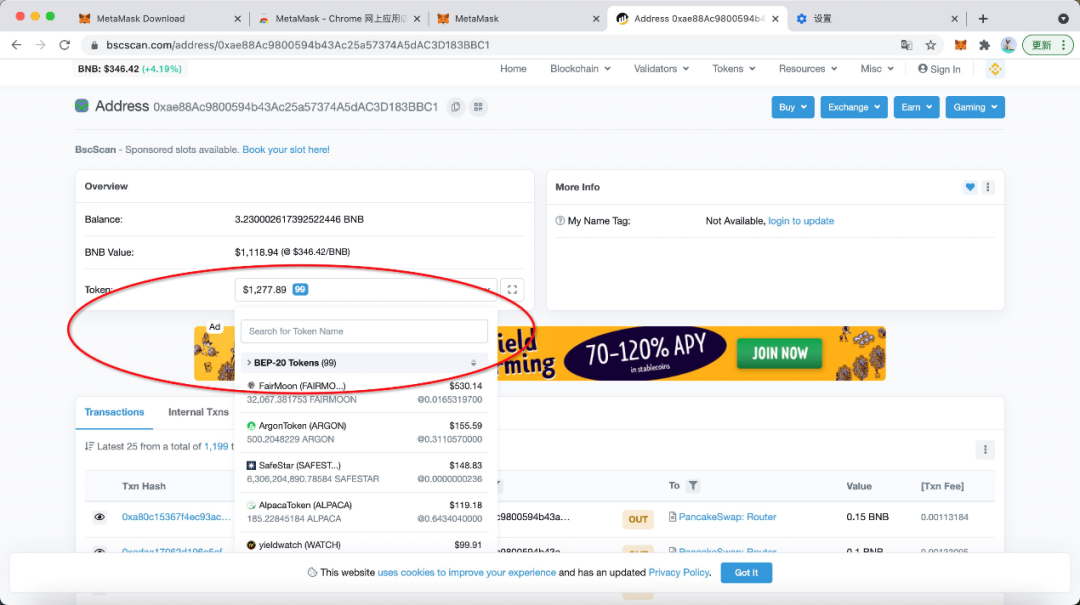1080x605 pixels.
Task: Click the site lock icon
Action: 94,45
